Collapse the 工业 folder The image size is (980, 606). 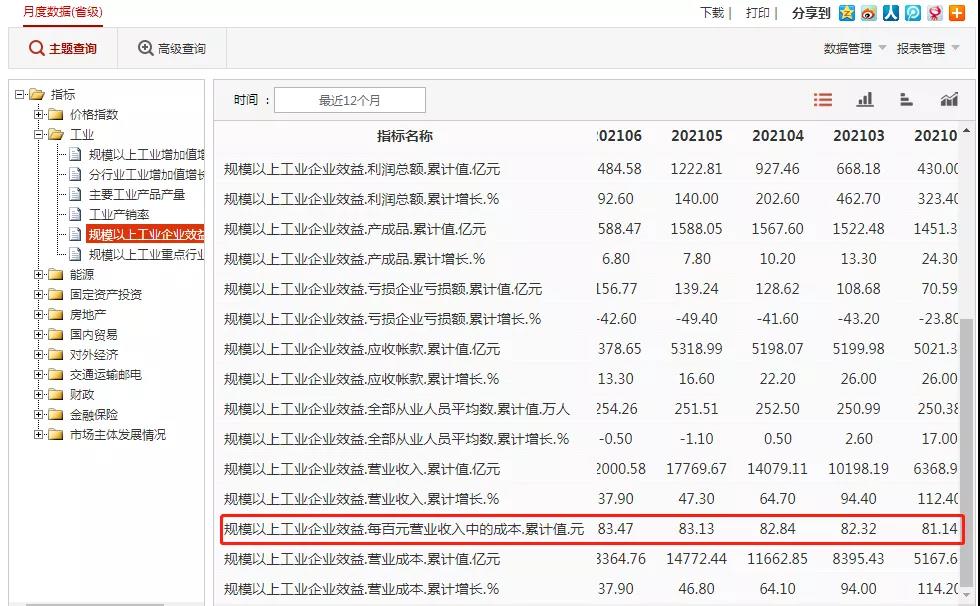coord(39,134)
